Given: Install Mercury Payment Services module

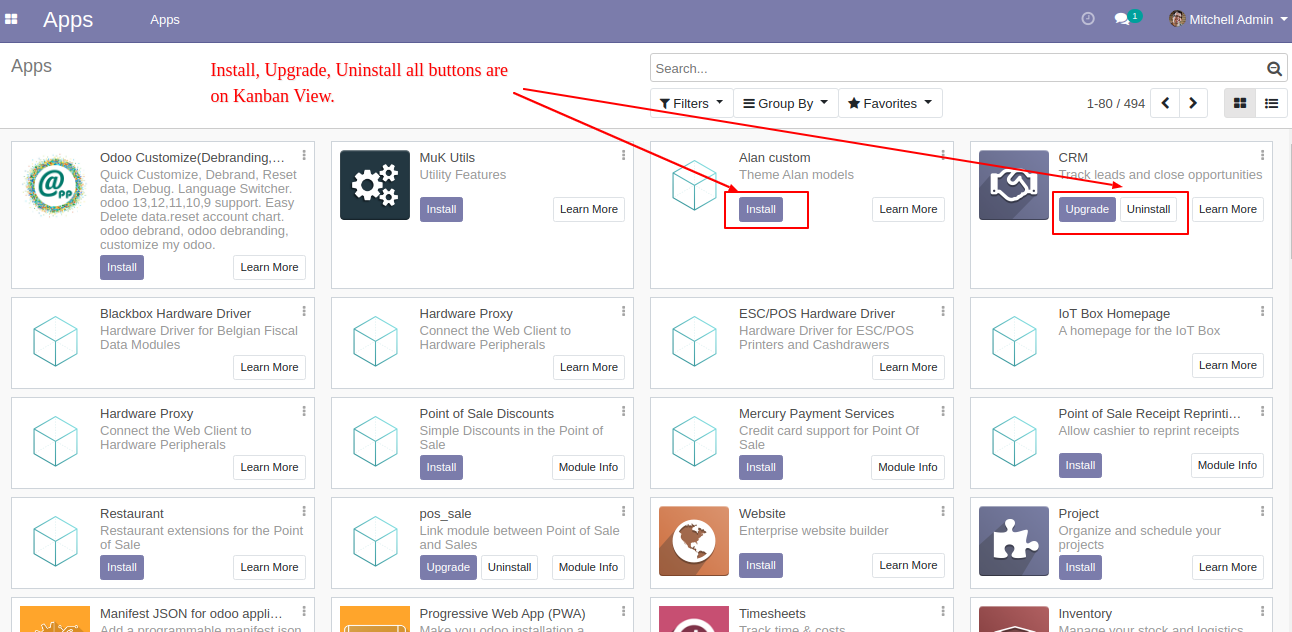Looking at the screenshot, I should [761, 467].
